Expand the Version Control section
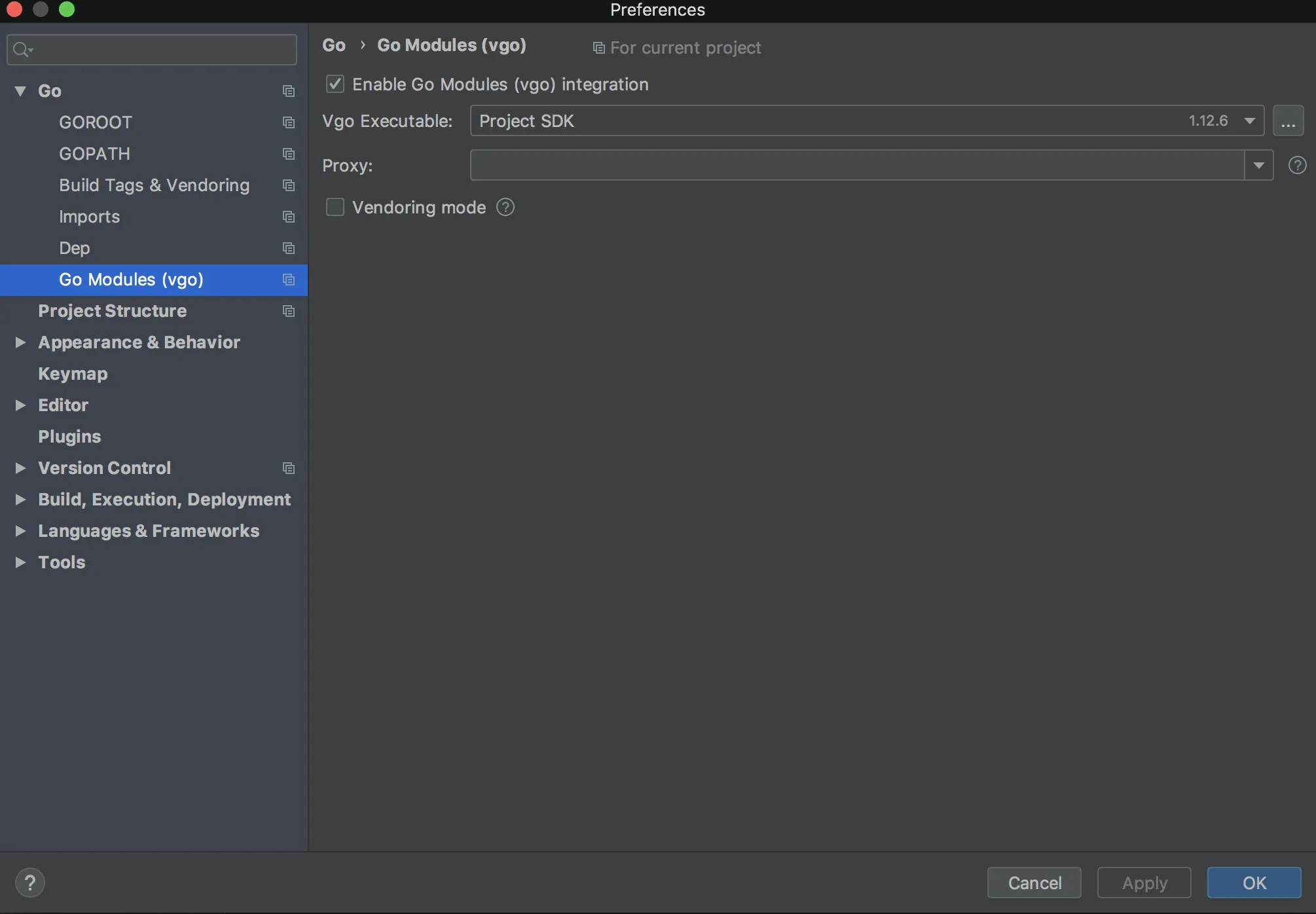 point(20,468)
